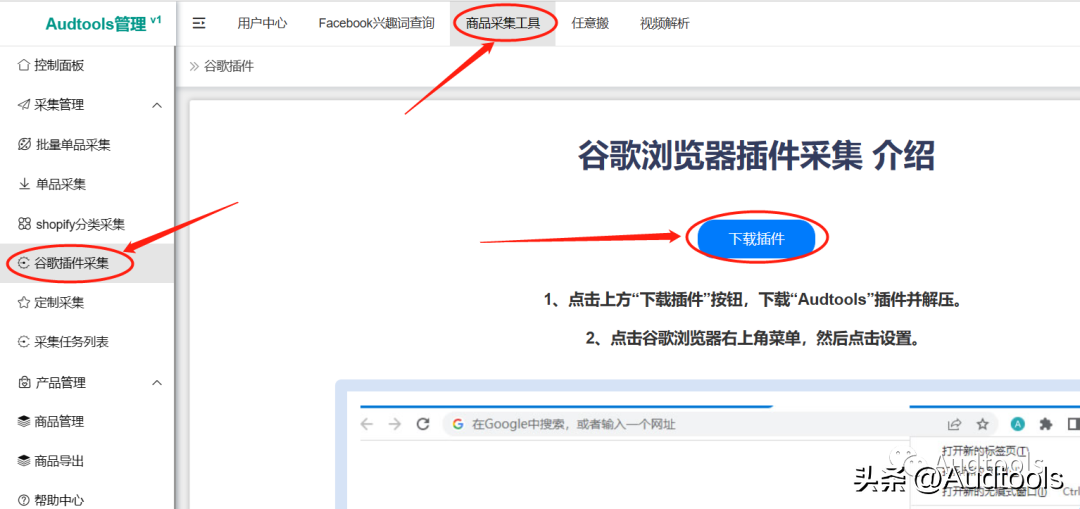
Task: Click the circle icon beside 谷歌插件采集
Action: coord(24,263)
